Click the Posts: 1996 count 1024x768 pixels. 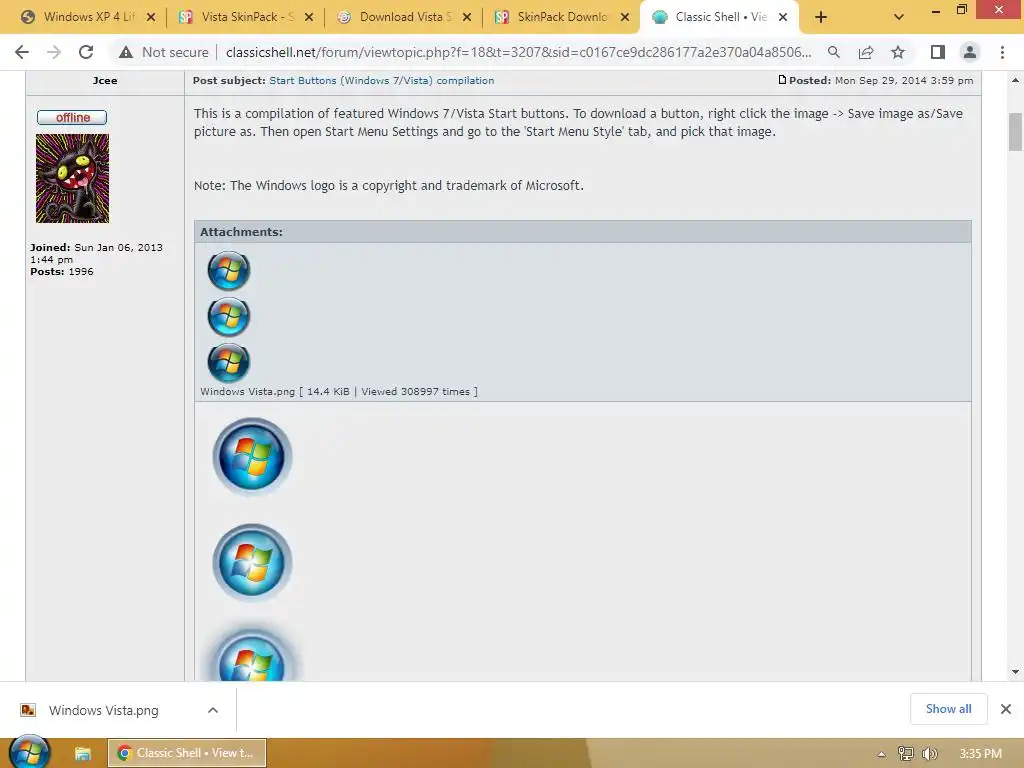coord(61,272)
